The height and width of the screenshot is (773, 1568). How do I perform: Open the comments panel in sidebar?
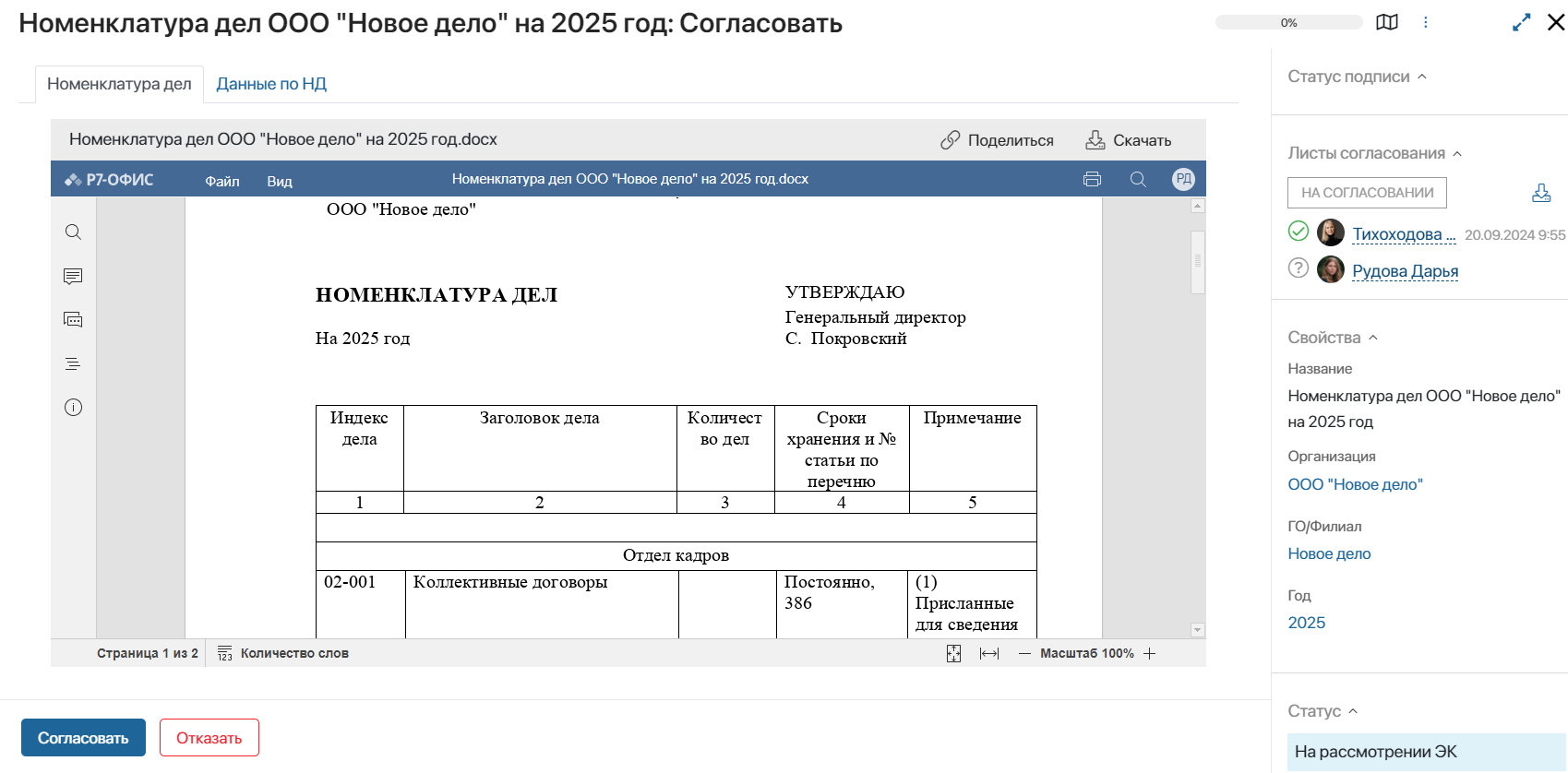point(73,276)
